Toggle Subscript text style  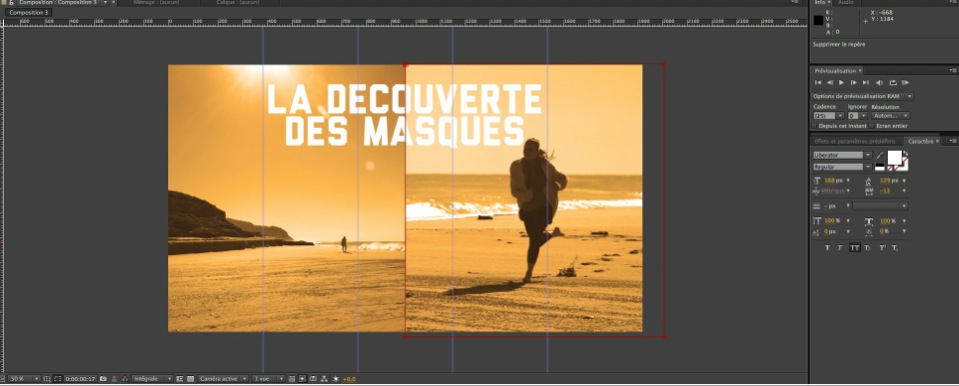[894, 248]
